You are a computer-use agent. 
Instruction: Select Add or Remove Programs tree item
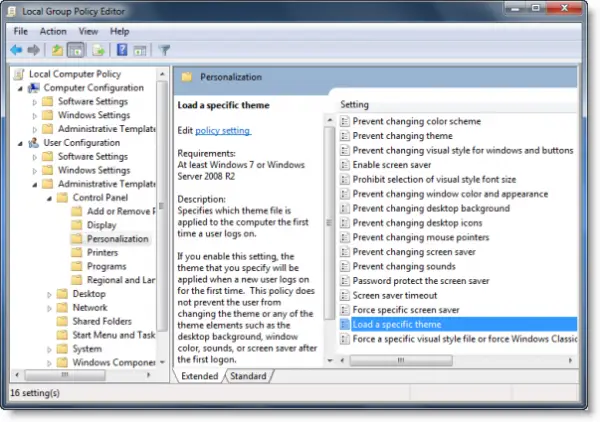(x=121, y=211)
